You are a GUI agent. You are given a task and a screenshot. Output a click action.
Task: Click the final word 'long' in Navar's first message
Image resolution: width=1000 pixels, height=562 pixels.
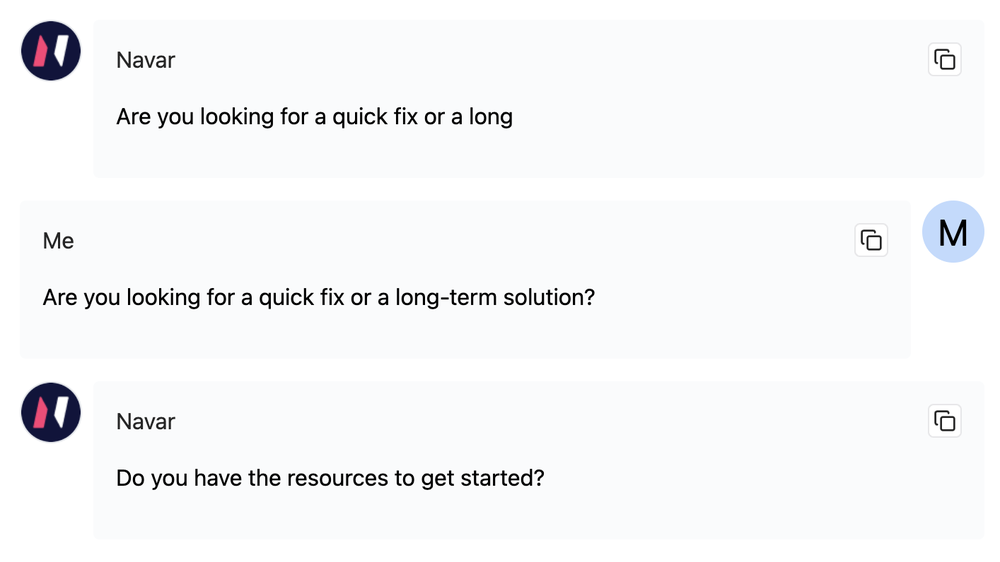[x=491, y=117]
